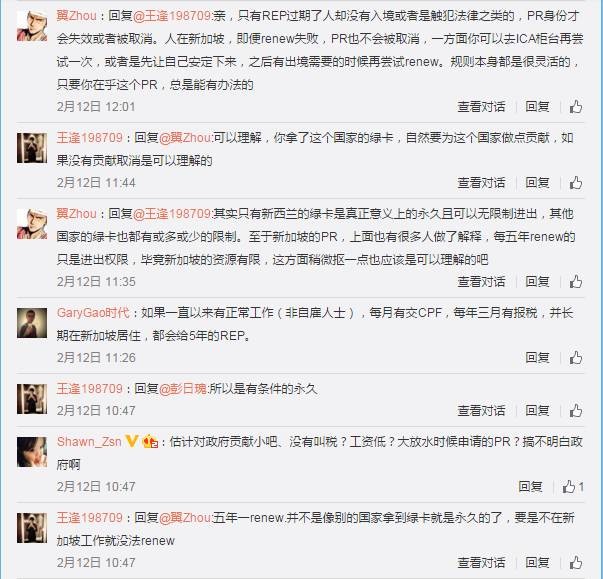Open GaryGao时代 user profile name

pos(93,313)
